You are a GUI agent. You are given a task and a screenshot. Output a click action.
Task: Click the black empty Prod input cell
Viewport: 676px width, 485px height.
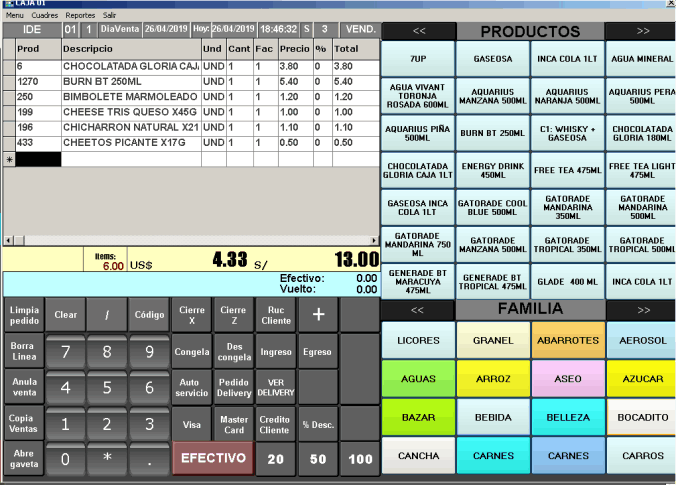(x=38, y=160)
